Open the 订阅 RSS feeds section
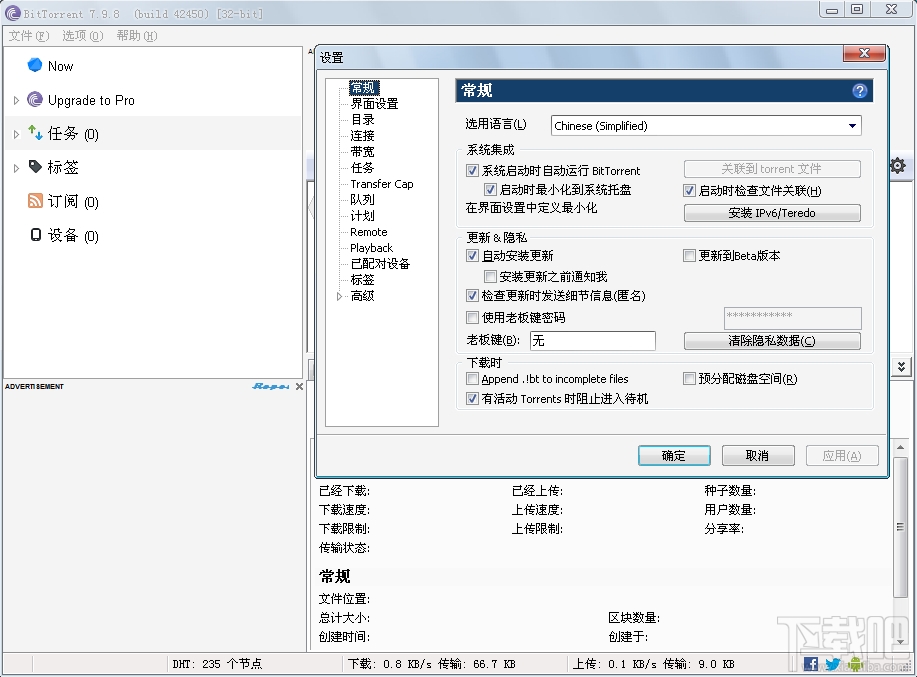Screen dimensions: 917x677 pyautogui.click(x=62, y=201)
